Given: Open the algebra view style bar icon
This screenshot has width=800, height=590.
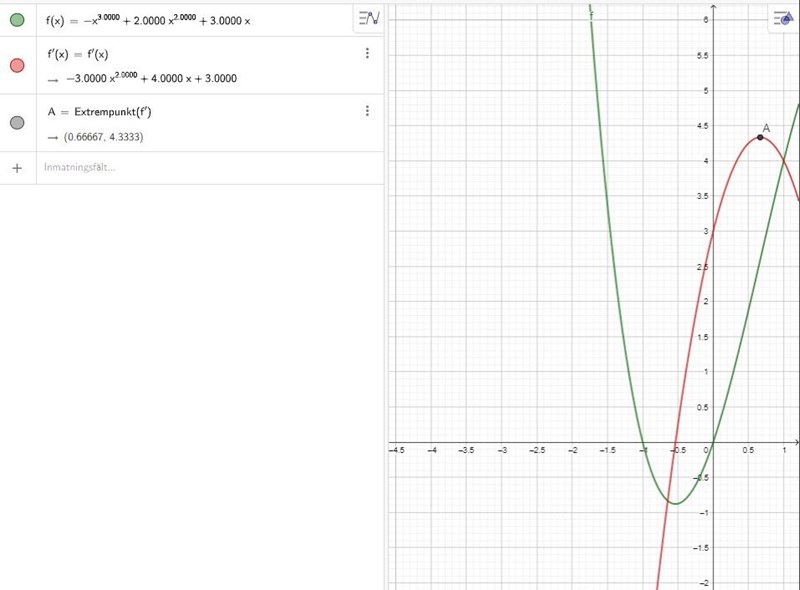Looking at the screenshot, I should pyautogui.click(x=368, y=18).
